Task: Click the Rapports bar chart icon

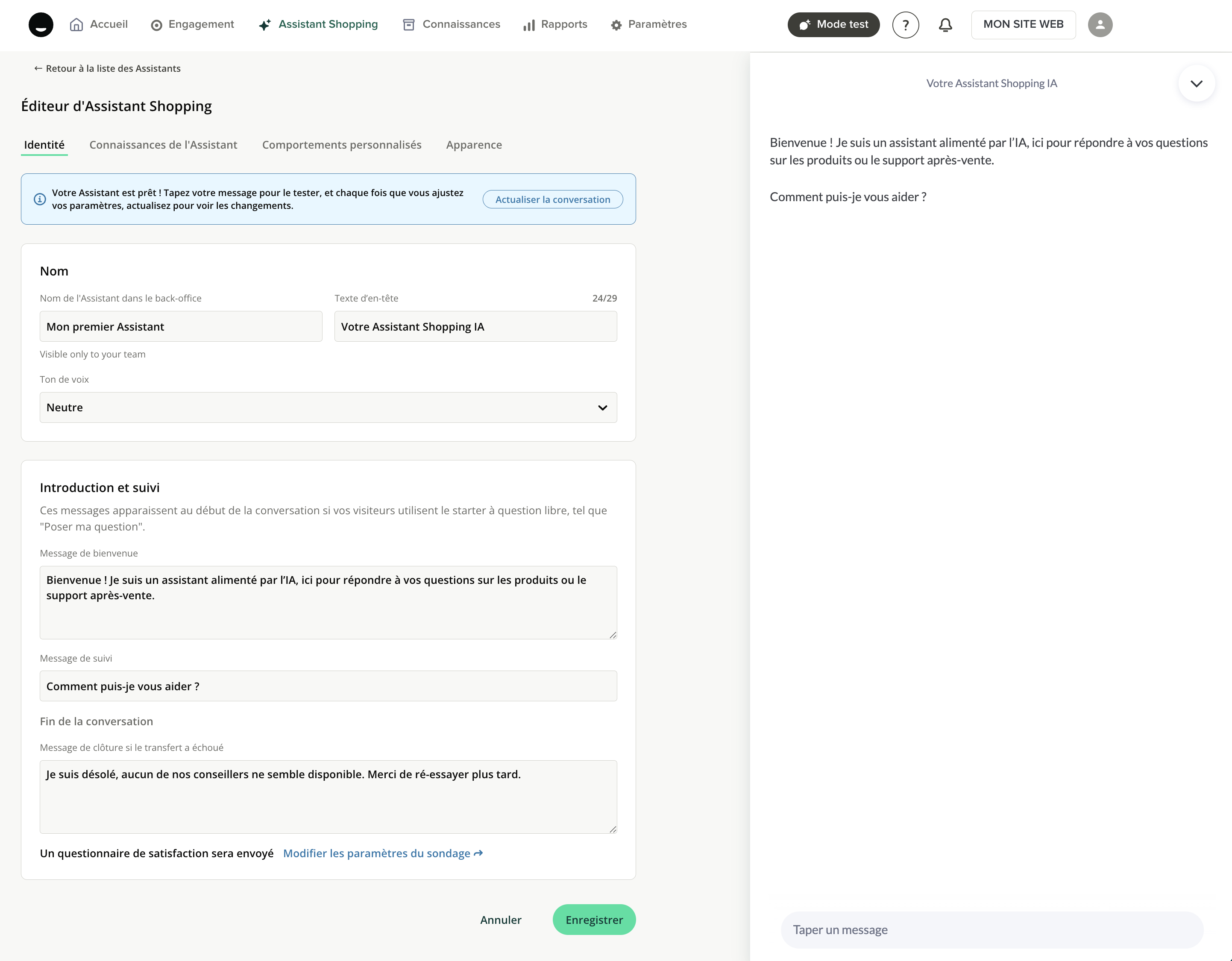Action: click(528, 25)
